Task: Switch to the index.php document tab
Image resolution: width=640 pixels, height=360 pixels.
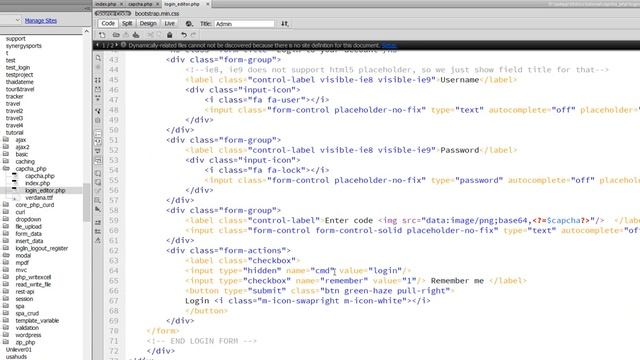Action: click(x=106, y=4)
